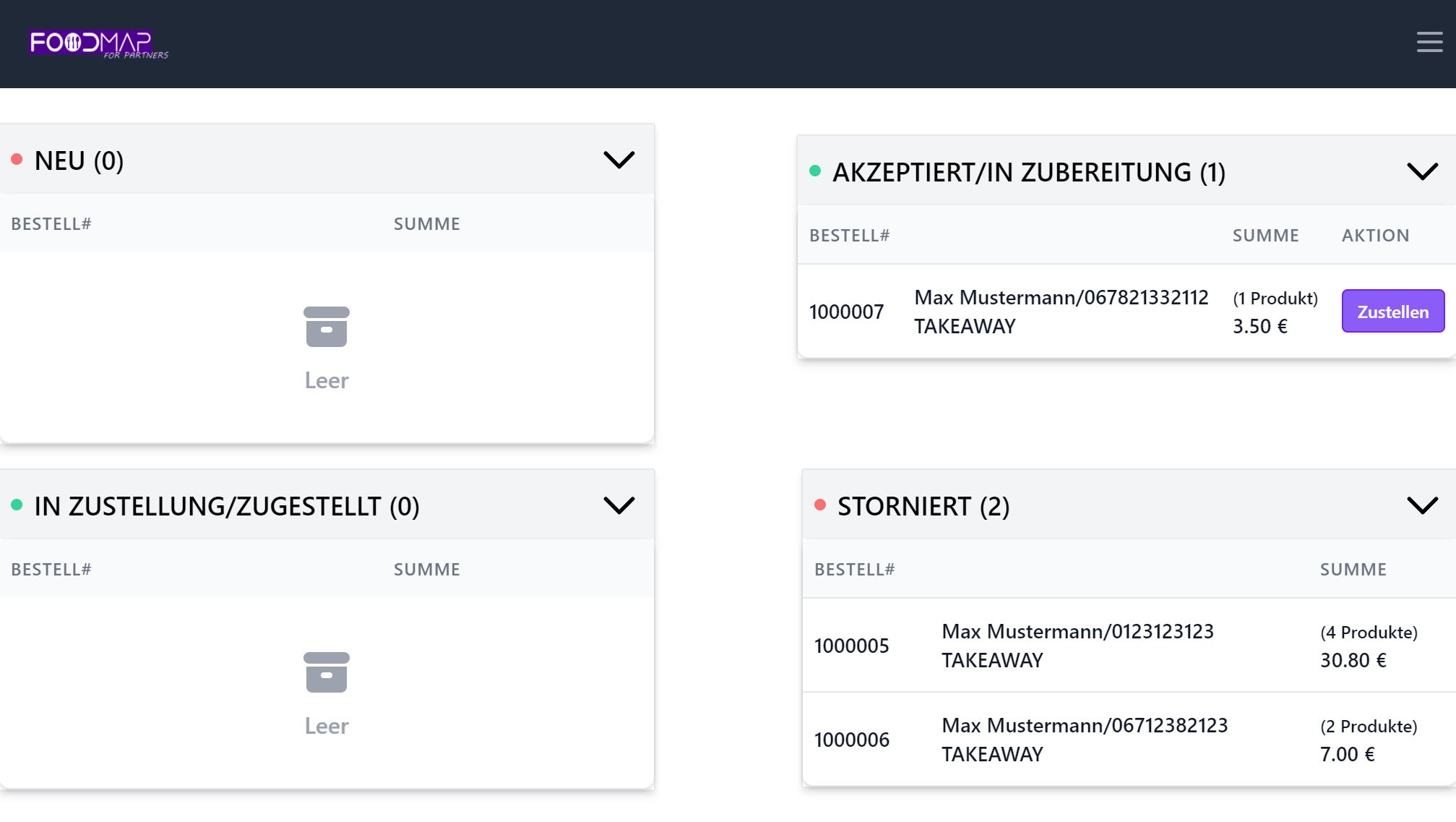Click the red status dot beside NEU
The image size is (1456, 822).
click(x=17, y=159)
